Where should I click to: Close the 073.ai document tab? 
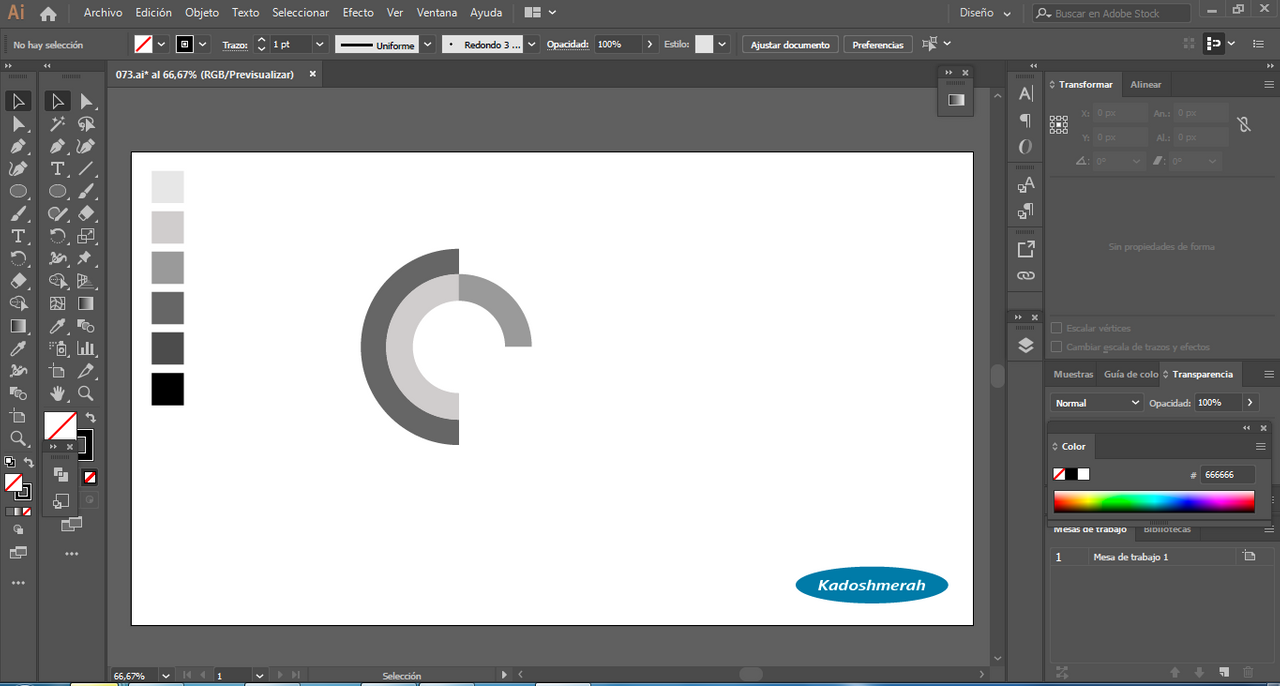click(312, 74)
